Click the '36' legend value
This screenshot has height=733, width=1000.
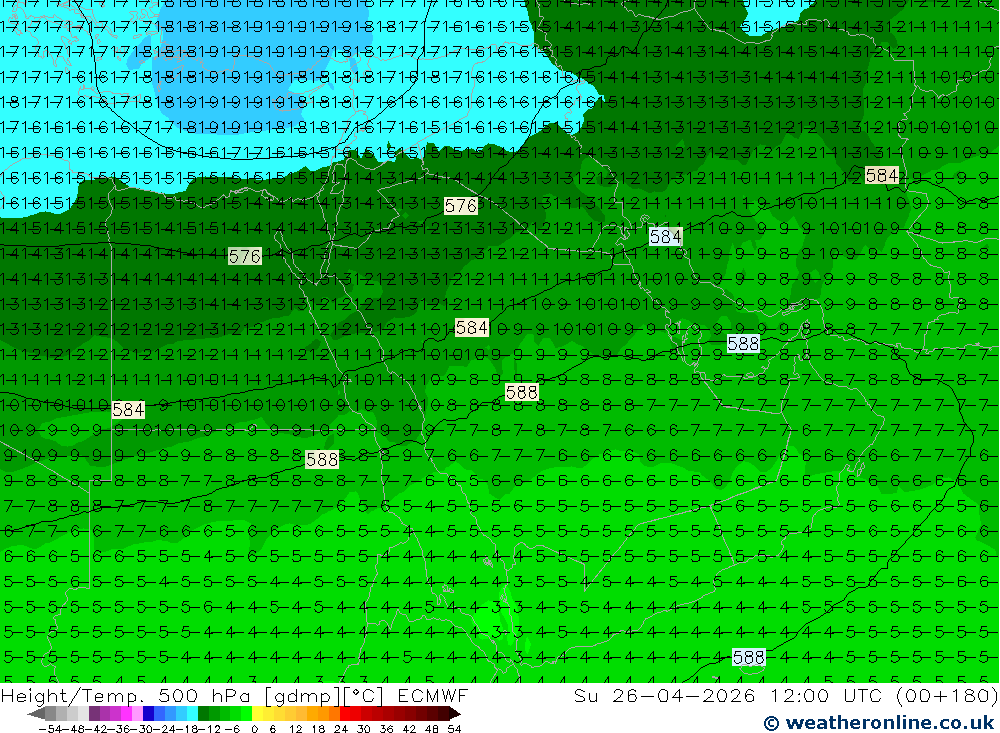click(386, 729)
